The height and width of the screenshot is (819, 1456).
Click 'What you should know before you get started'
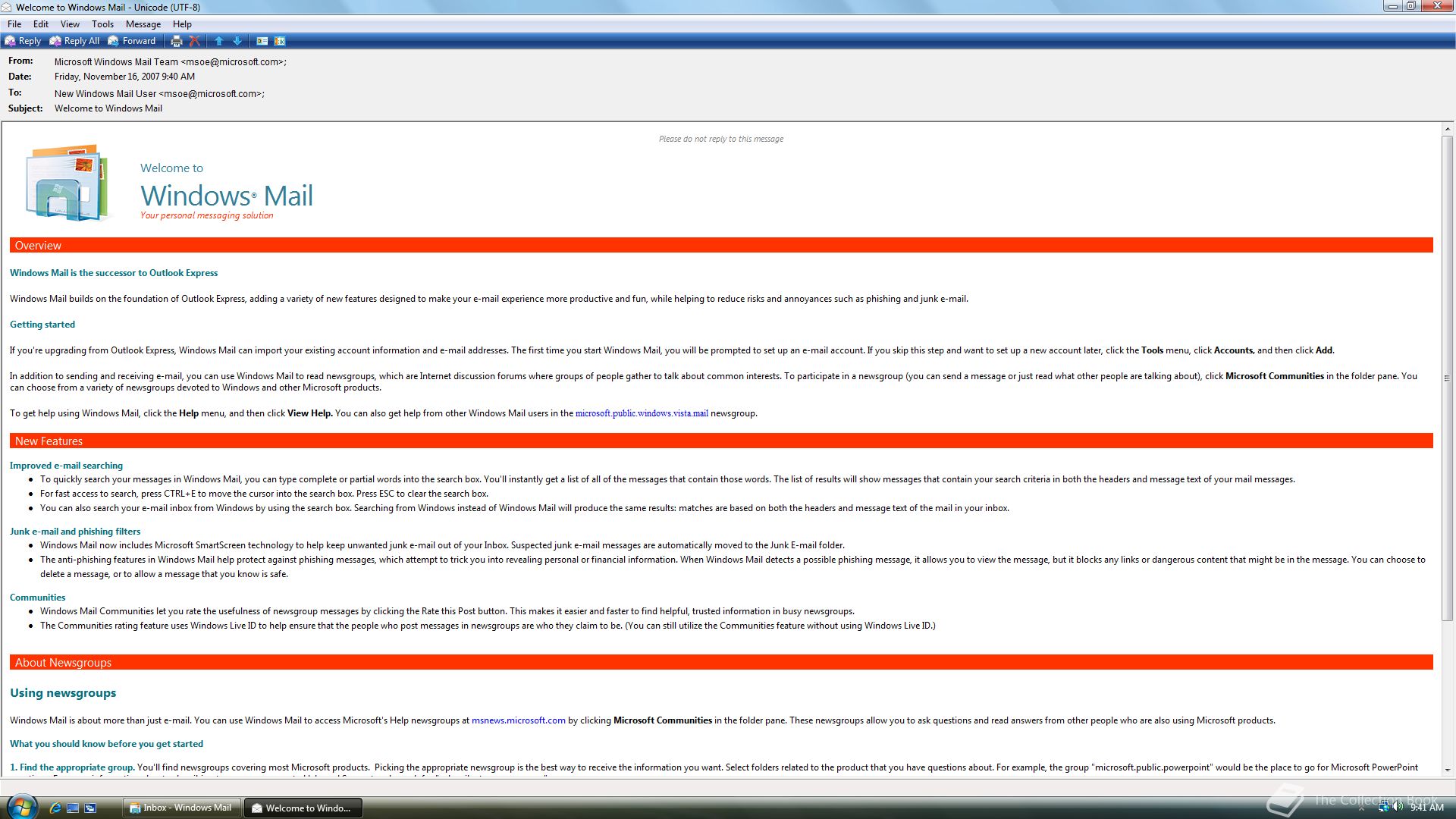[106, 744]
